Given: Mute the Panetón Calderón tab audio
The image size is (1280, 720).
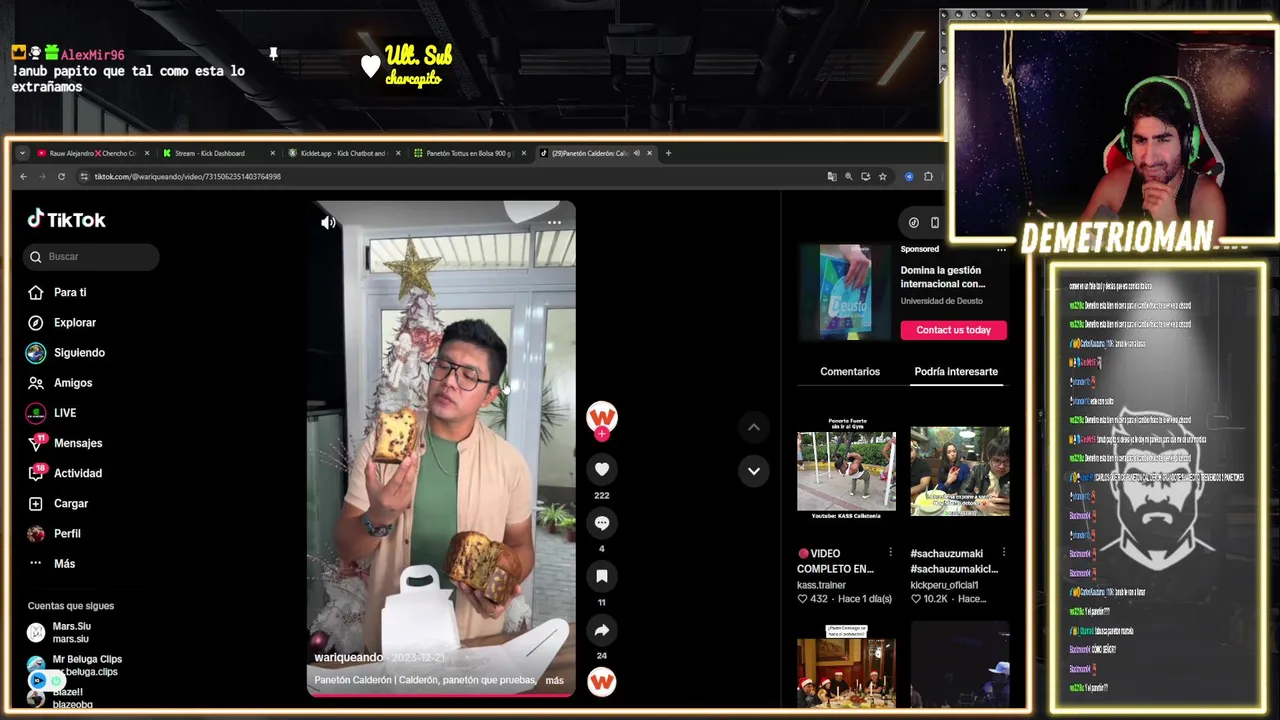Looking at the screenshot, I should click(x=637, y=153).
